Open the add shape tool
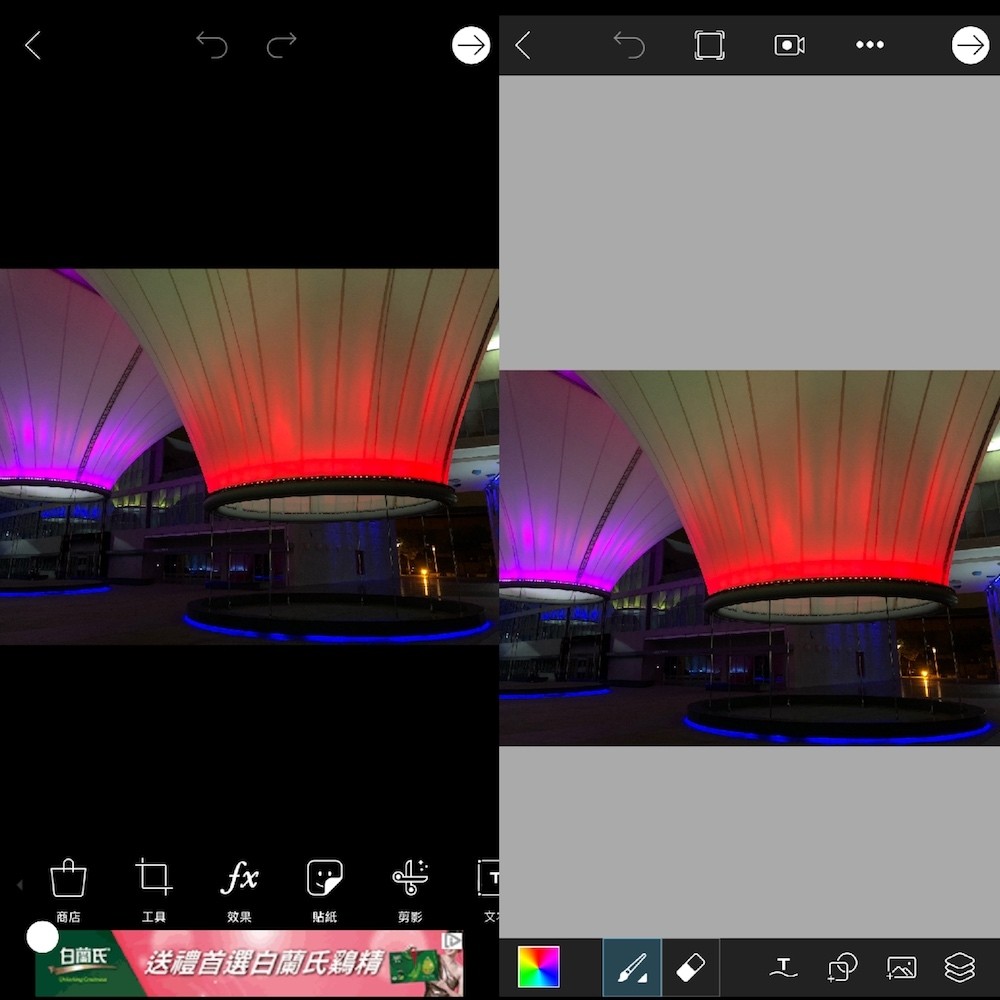Image resolution: width=1000 pixels, height=1000 pixels. point(842,967)
